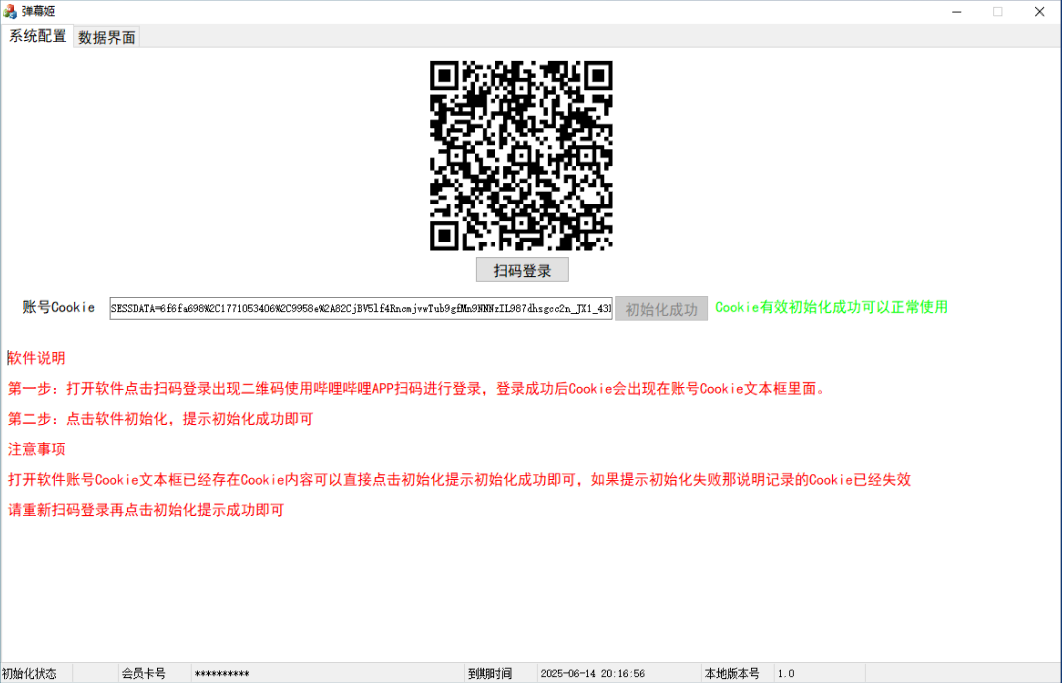Click the line starting 打开软件账号Cookie文本框
This screenshot has height=683, width=1062.
pyautogui.click(x=459, y=480)
